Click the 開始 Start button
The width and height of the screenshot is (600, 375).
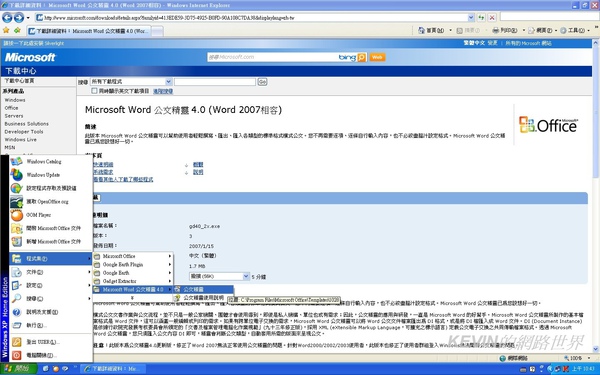18,369
